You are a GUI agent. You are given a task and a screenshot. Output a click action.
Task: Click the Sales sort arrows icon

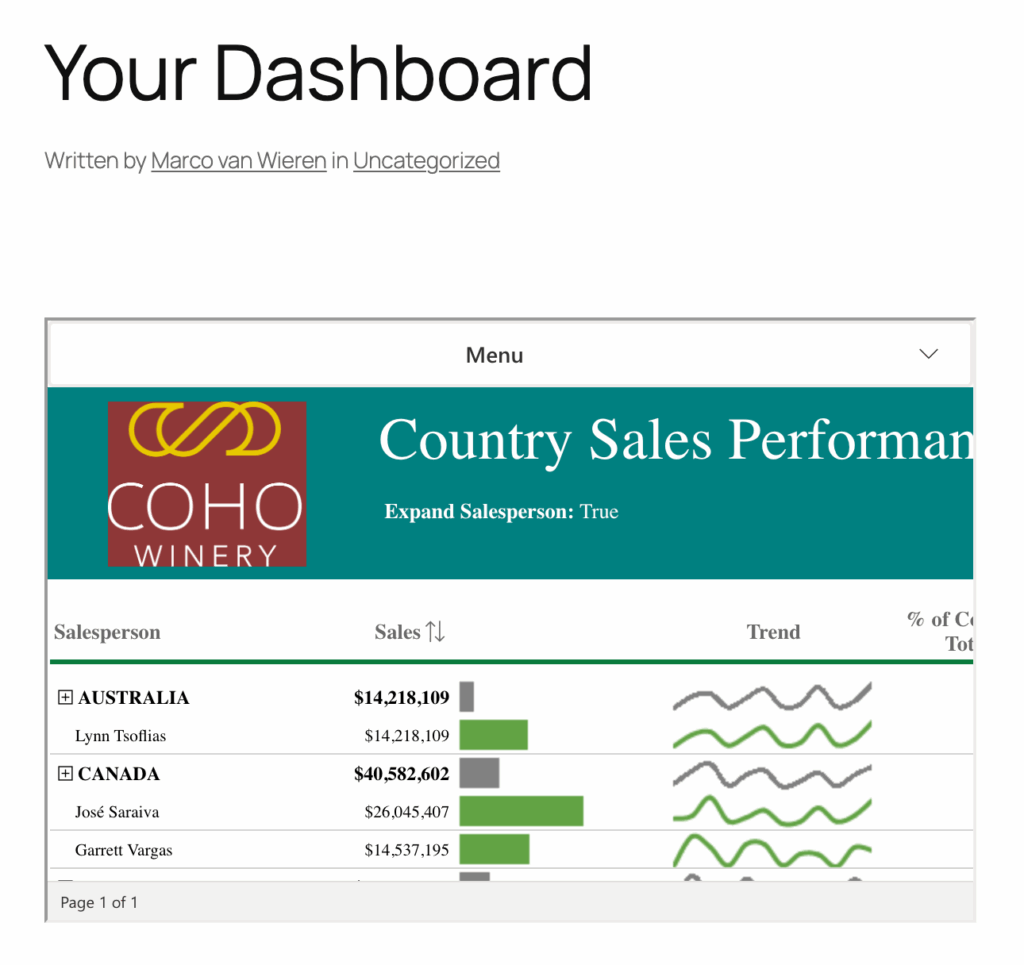(x=435, y=632)
